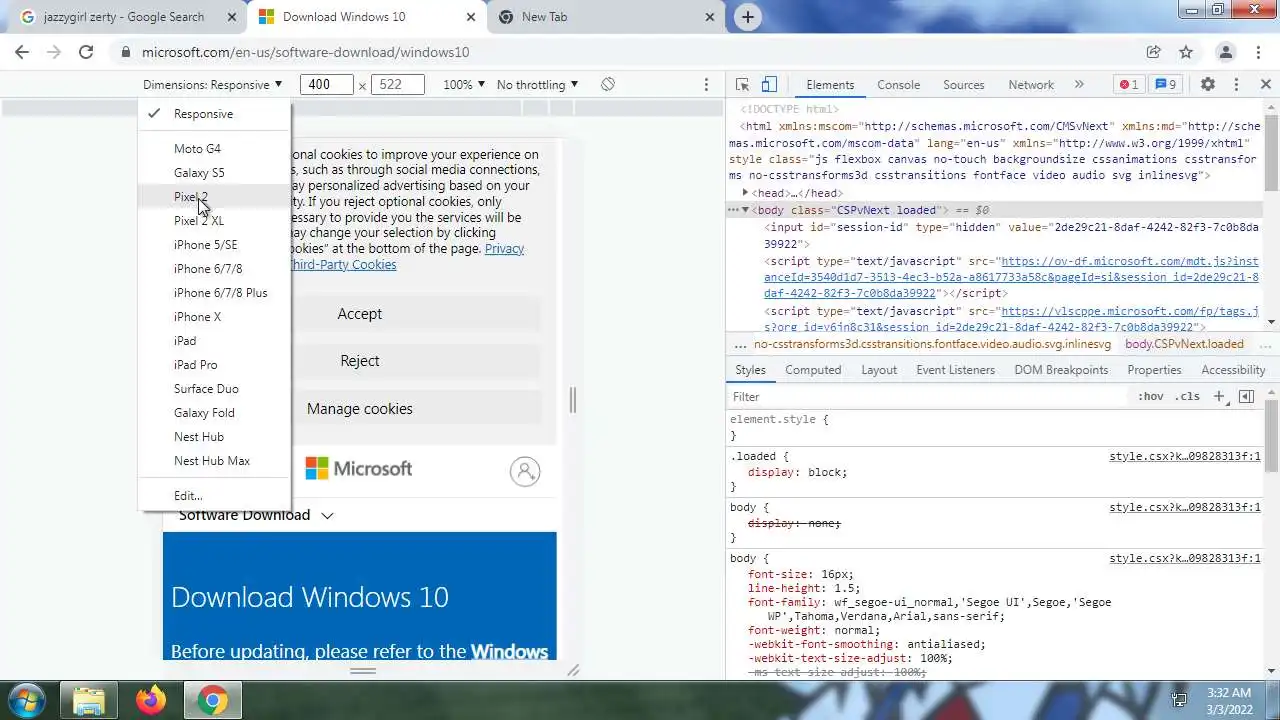Click the red errors counter badge
The image size is (1280, 720).
click(1128, 85)
